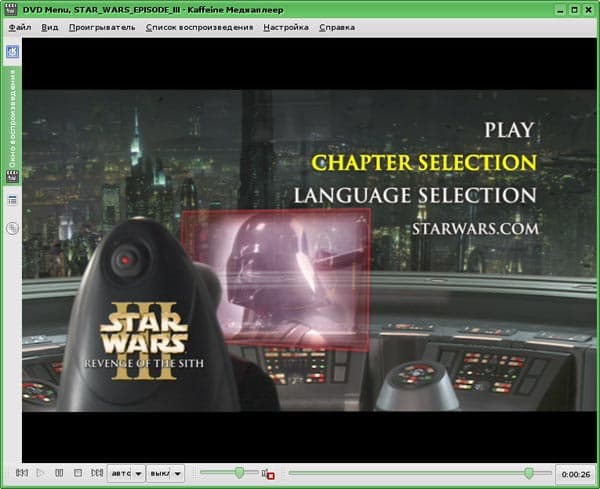The image size is (600, 489).
Task: Close the Kaffeine window
Action: pos(589,10)
